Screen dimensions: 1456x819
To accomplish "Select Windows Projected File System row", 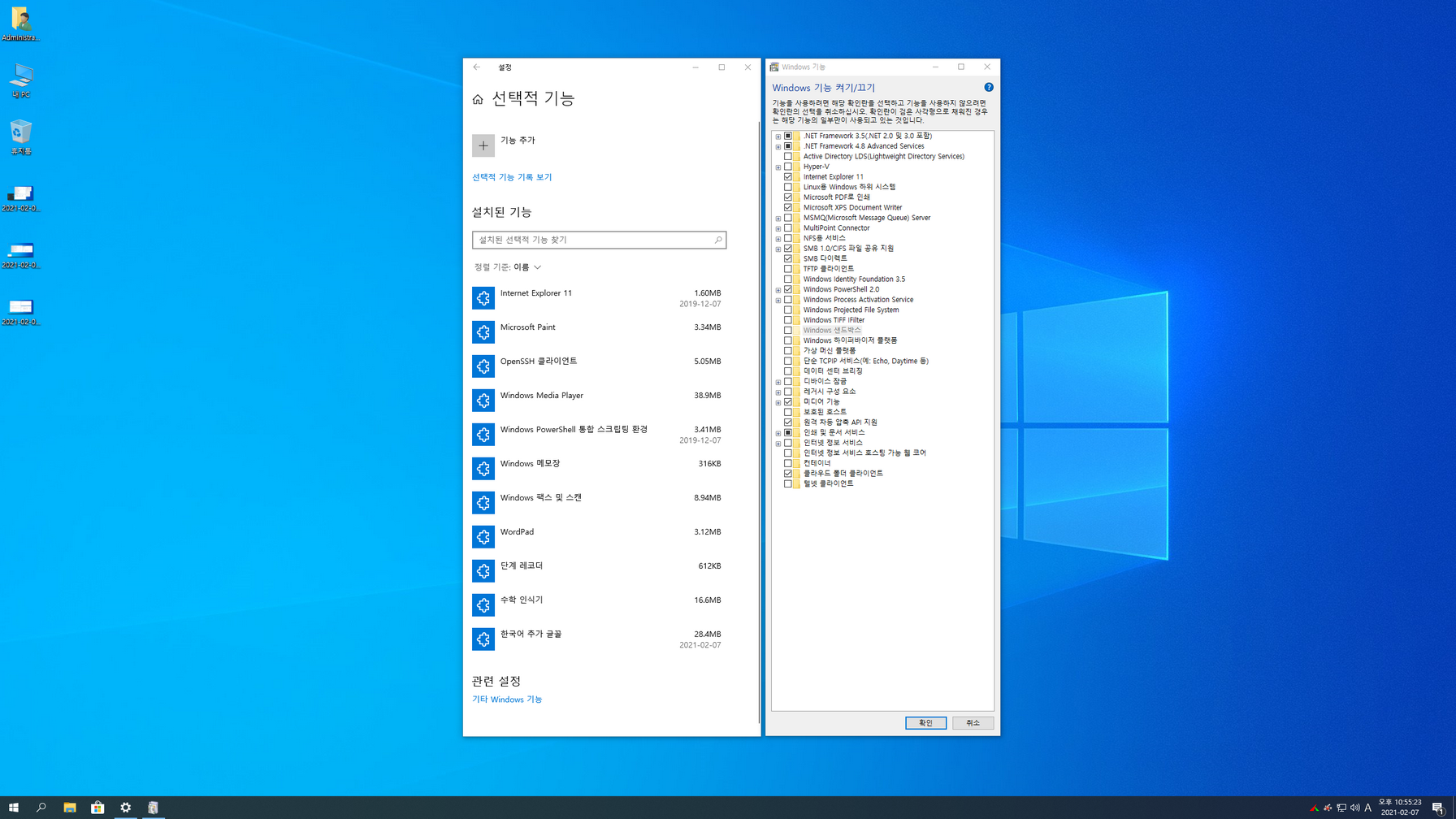I will (x=851, y=310).
